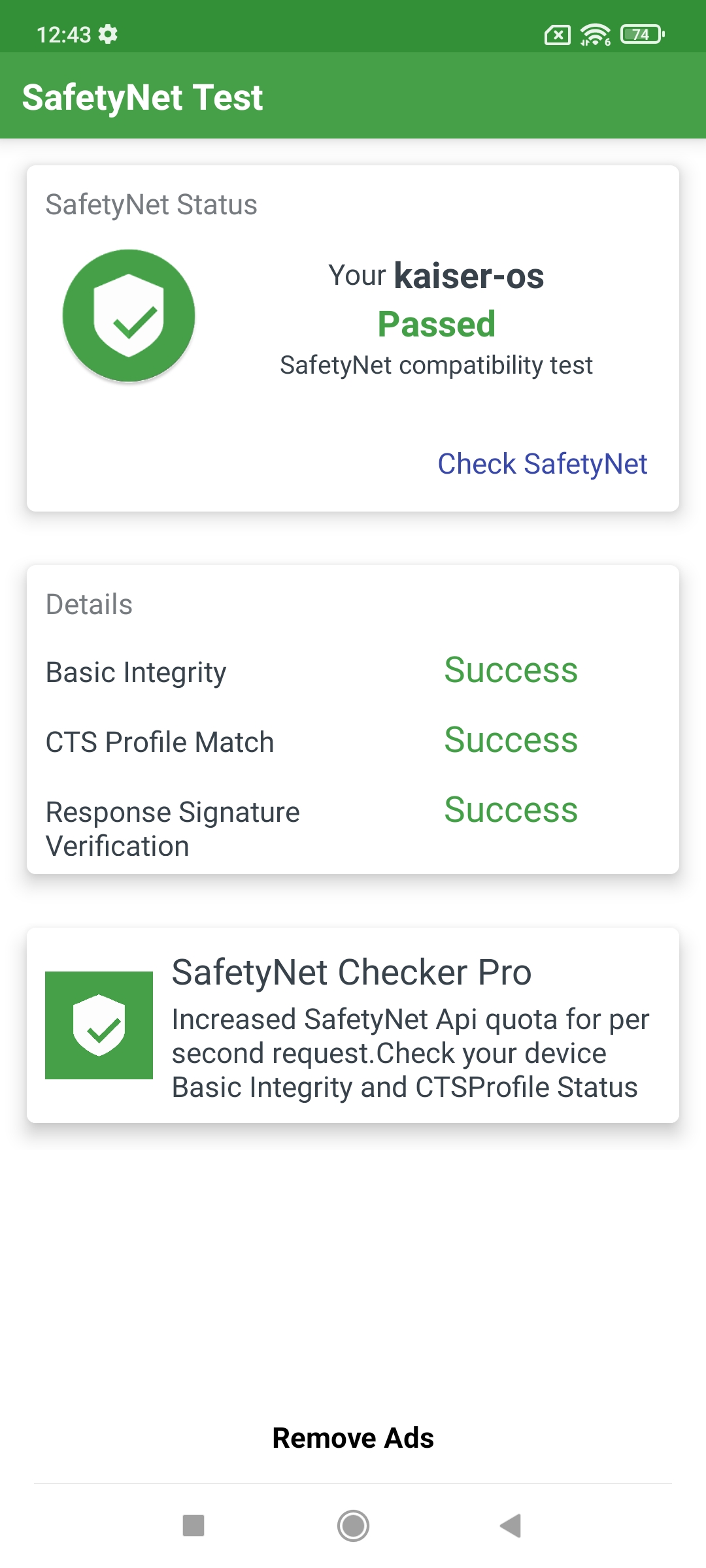Tap the SIM error icon in status bar
Viewport: 706px width, 1568px height.
(x=557, y=35)
